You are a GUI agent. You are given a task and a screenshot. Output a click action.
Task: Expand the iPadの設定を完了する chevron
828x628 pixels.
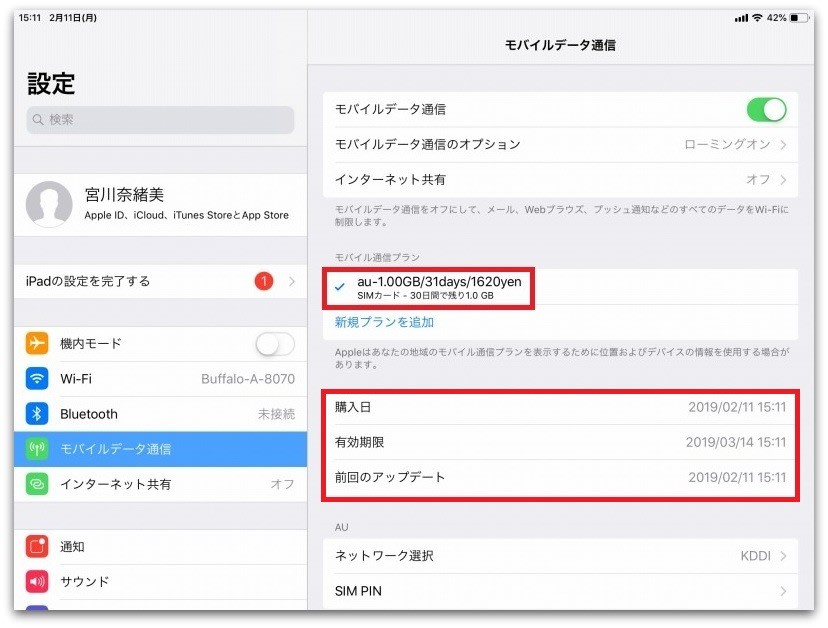coord(291,281)
